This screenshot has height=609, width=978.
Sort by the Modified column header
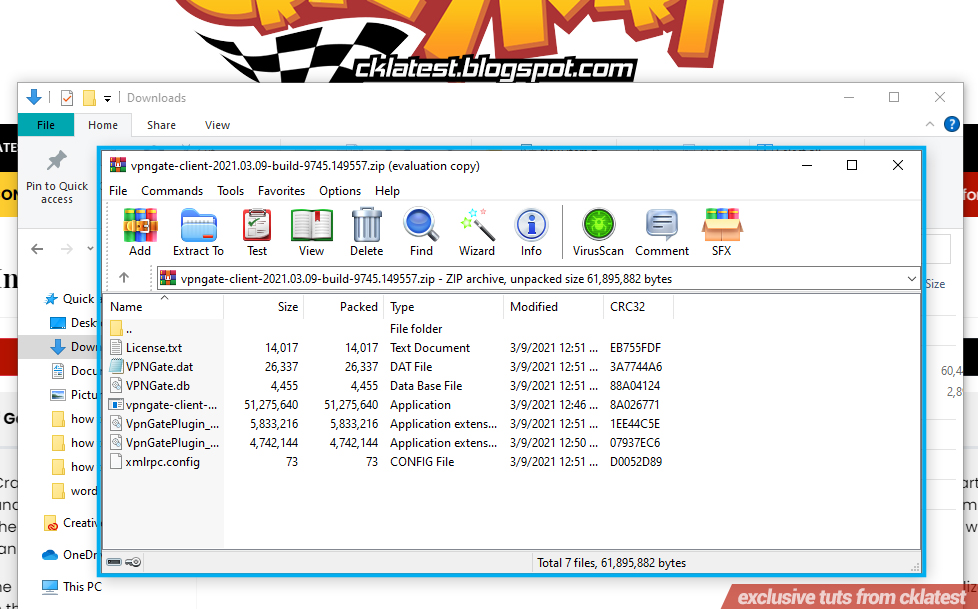point(554,306)
